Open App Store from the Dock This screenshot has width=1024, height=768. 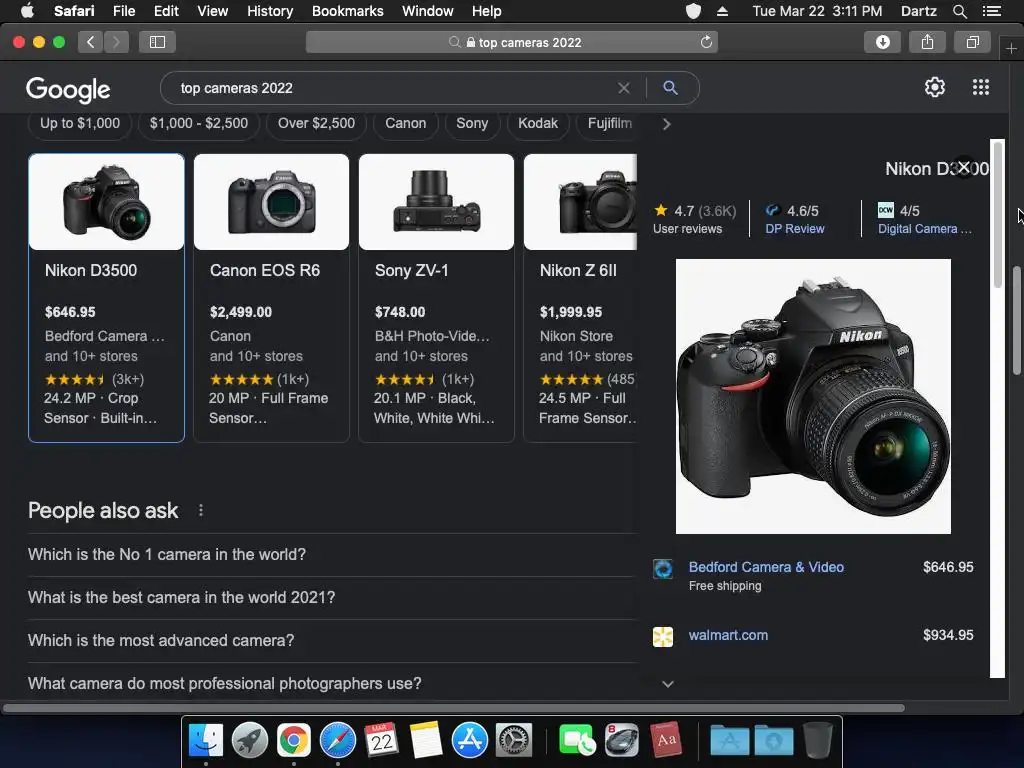(x=470, y=740)
